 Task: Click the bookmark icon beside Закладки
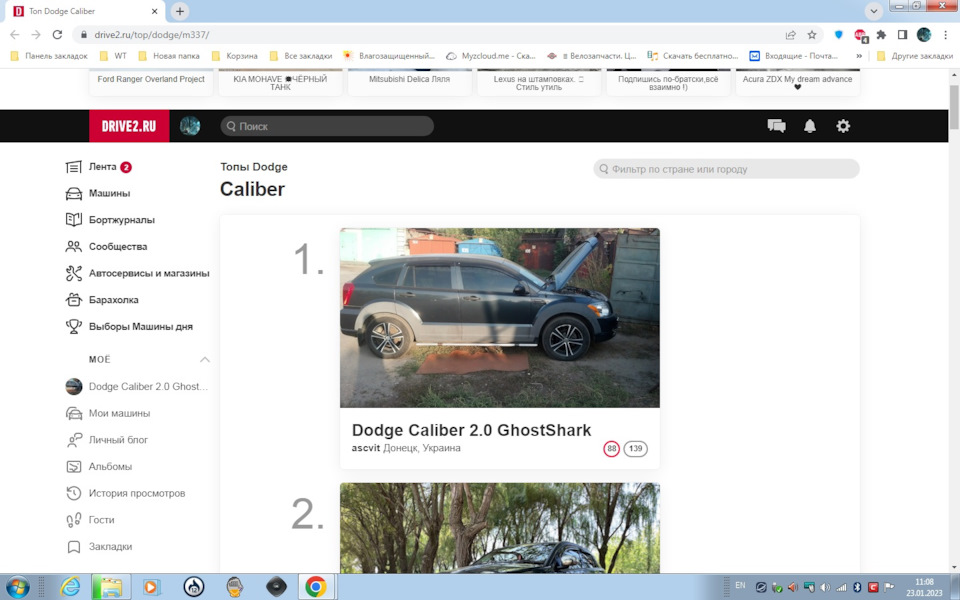73,547
